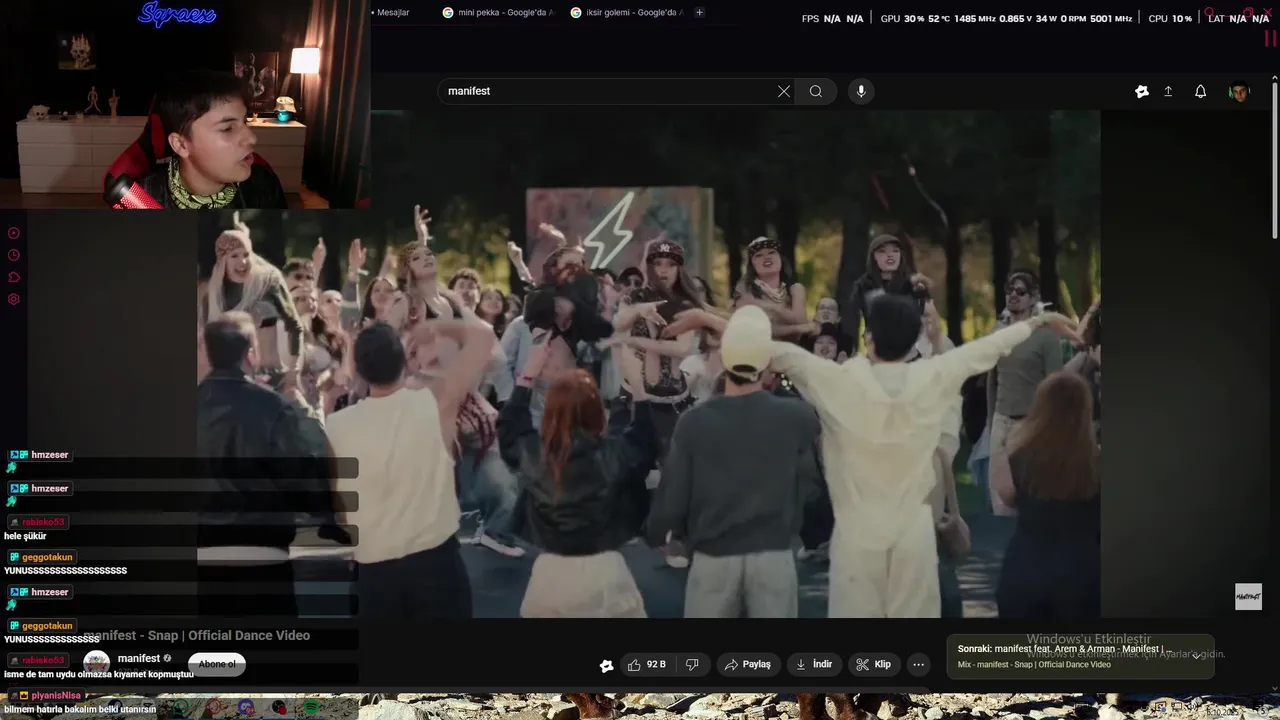Expand the Sonraki next-video panel chevron
Screen dimensions: 1280x720
[1197, 656]
